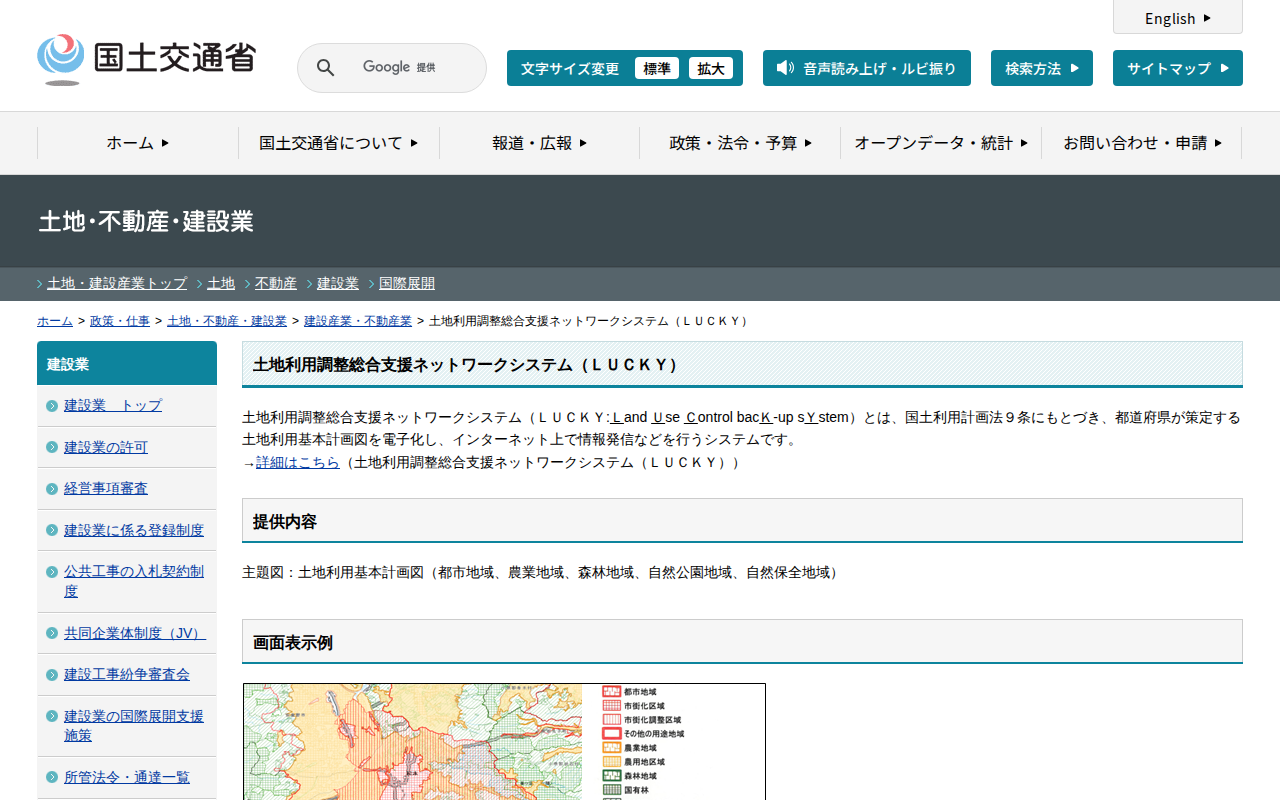This screenshot has height=800, width=1280.
Task: Click the speaker icon for audio reading
Action: coord(785,68)
